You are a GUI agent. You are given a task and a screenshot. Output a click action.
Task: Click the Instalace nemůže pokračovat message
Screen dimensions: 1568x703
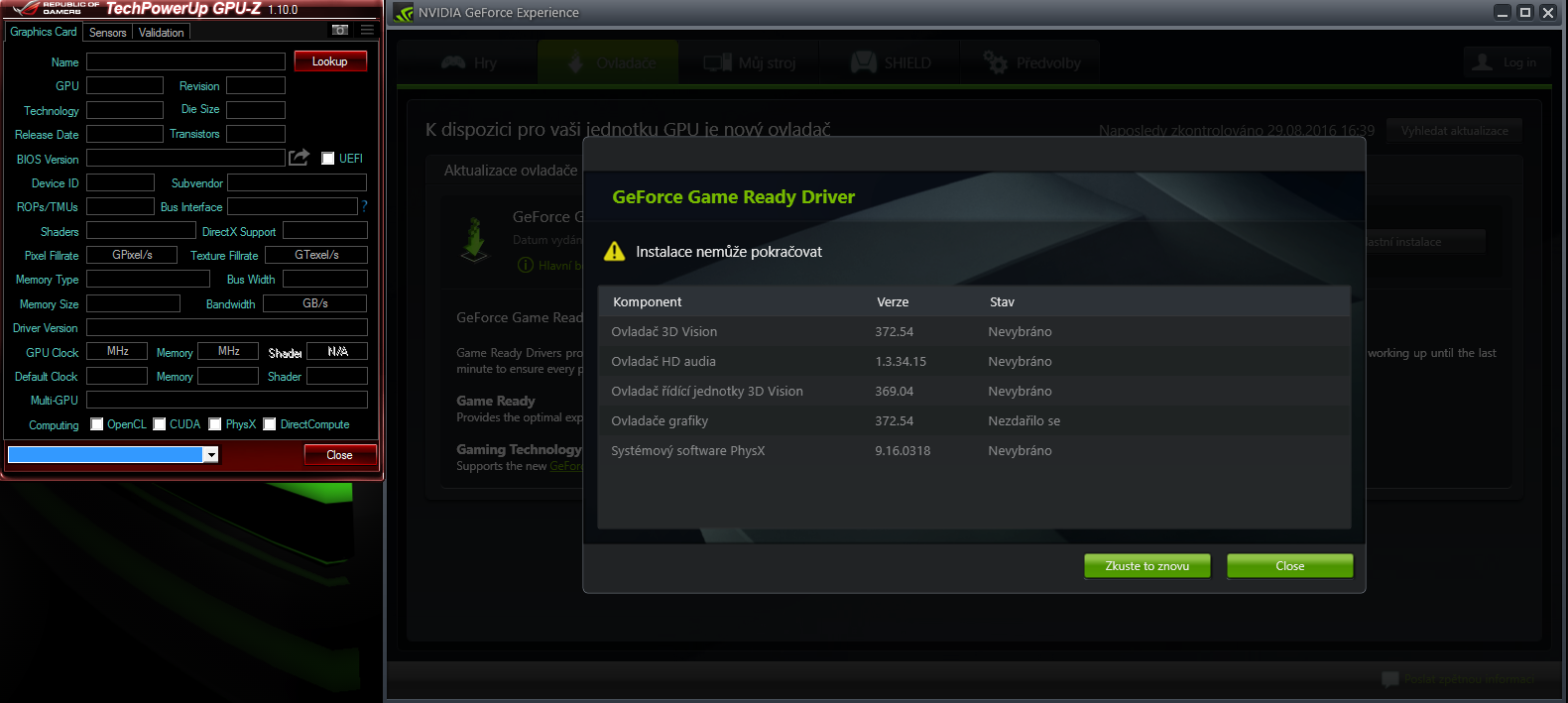coord(729,252)
